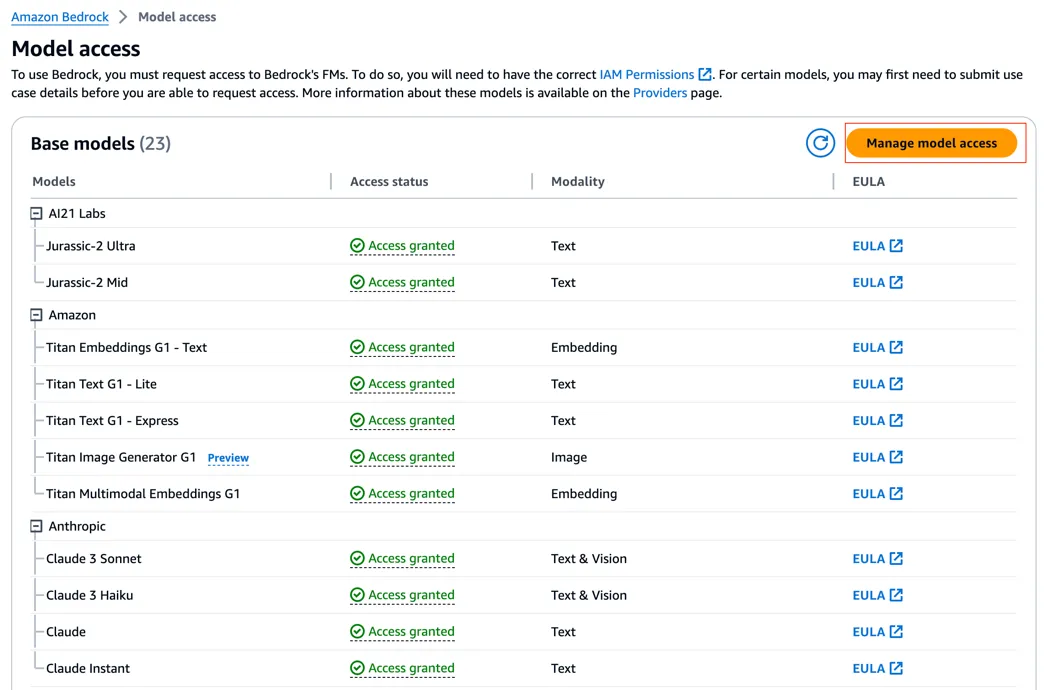Open the Amazon Bedrock breadcrumb link
This screenshot has height=690, width=1045.
(x=60, y=17)
